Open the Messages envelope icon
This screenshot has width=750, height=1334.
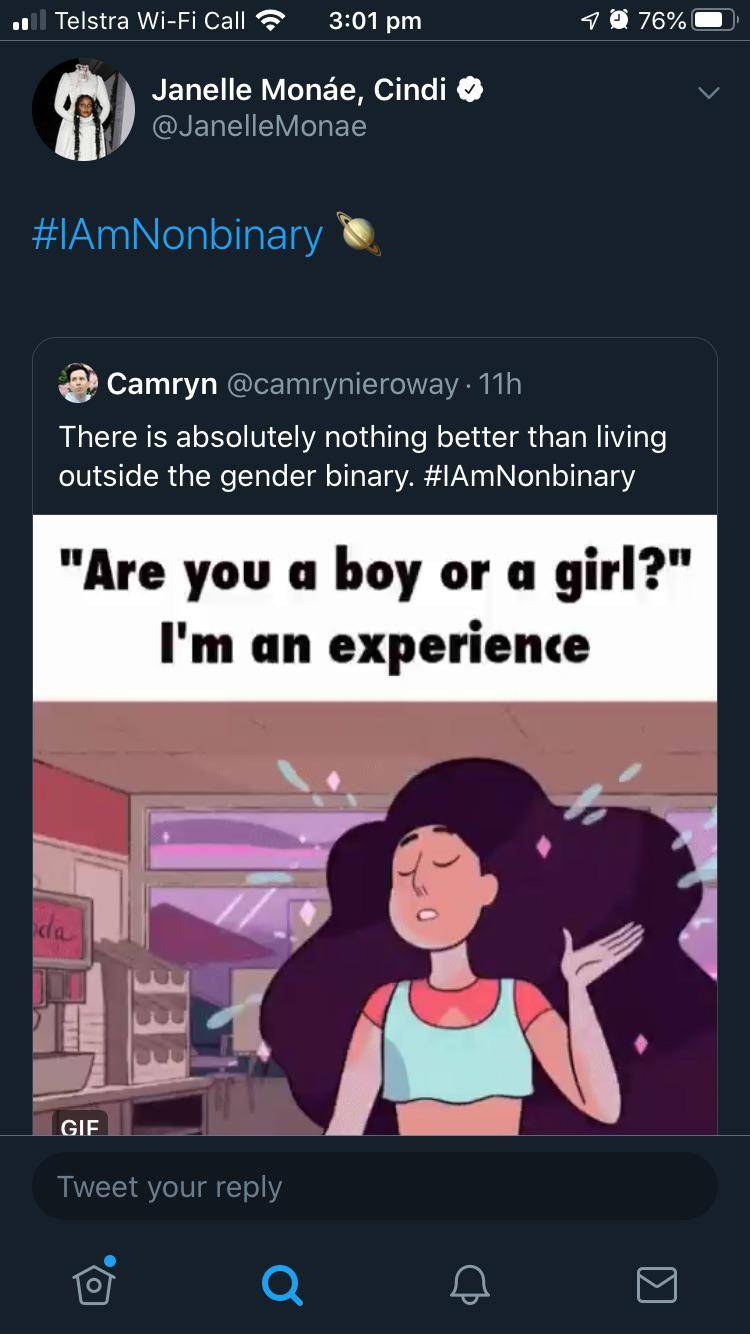657,1285
